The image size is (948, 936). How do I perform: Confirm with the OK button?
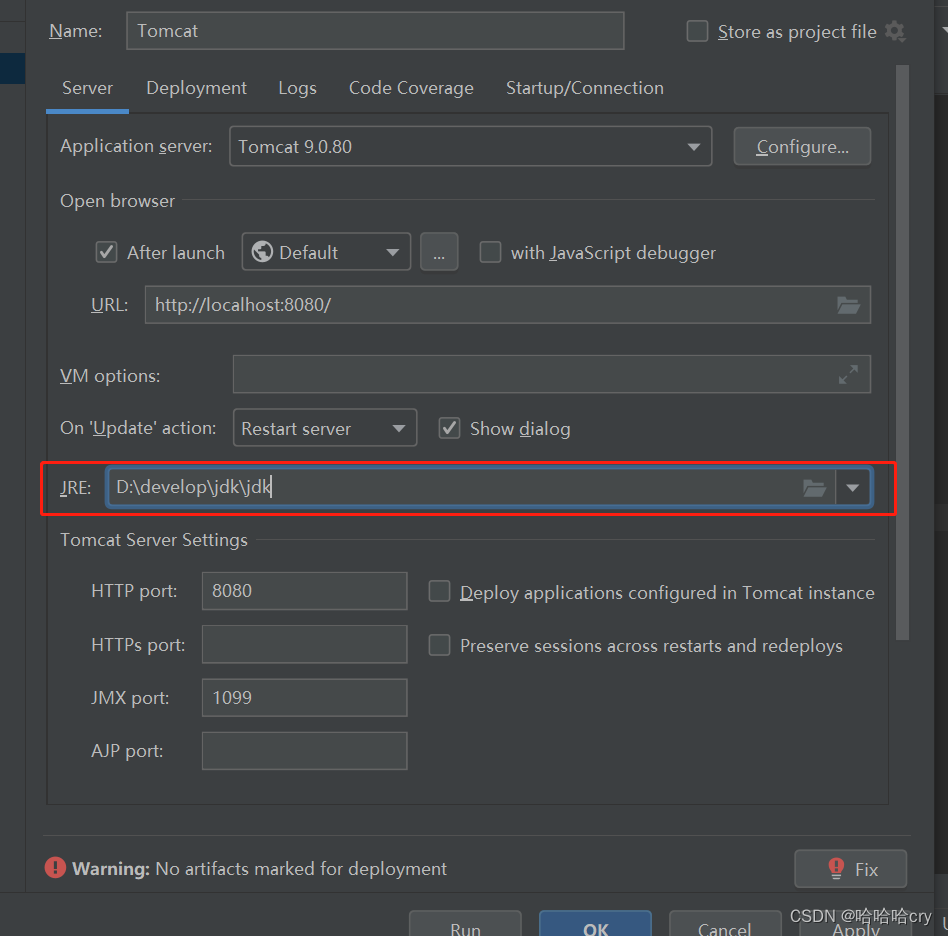click(x=596, y=925)
